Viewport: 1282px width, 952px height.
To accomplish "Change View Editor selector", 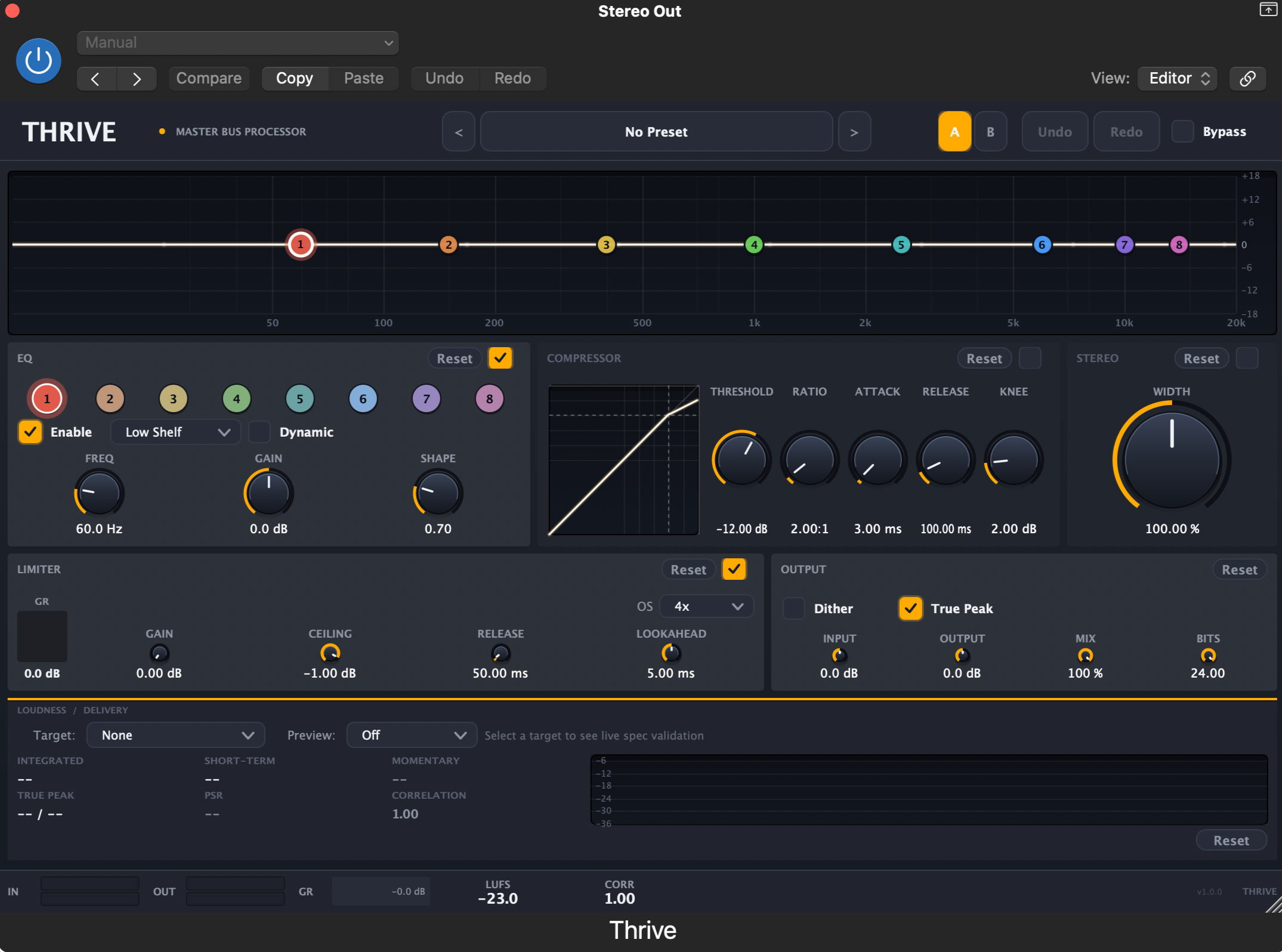I will [x=1179, y=78].
